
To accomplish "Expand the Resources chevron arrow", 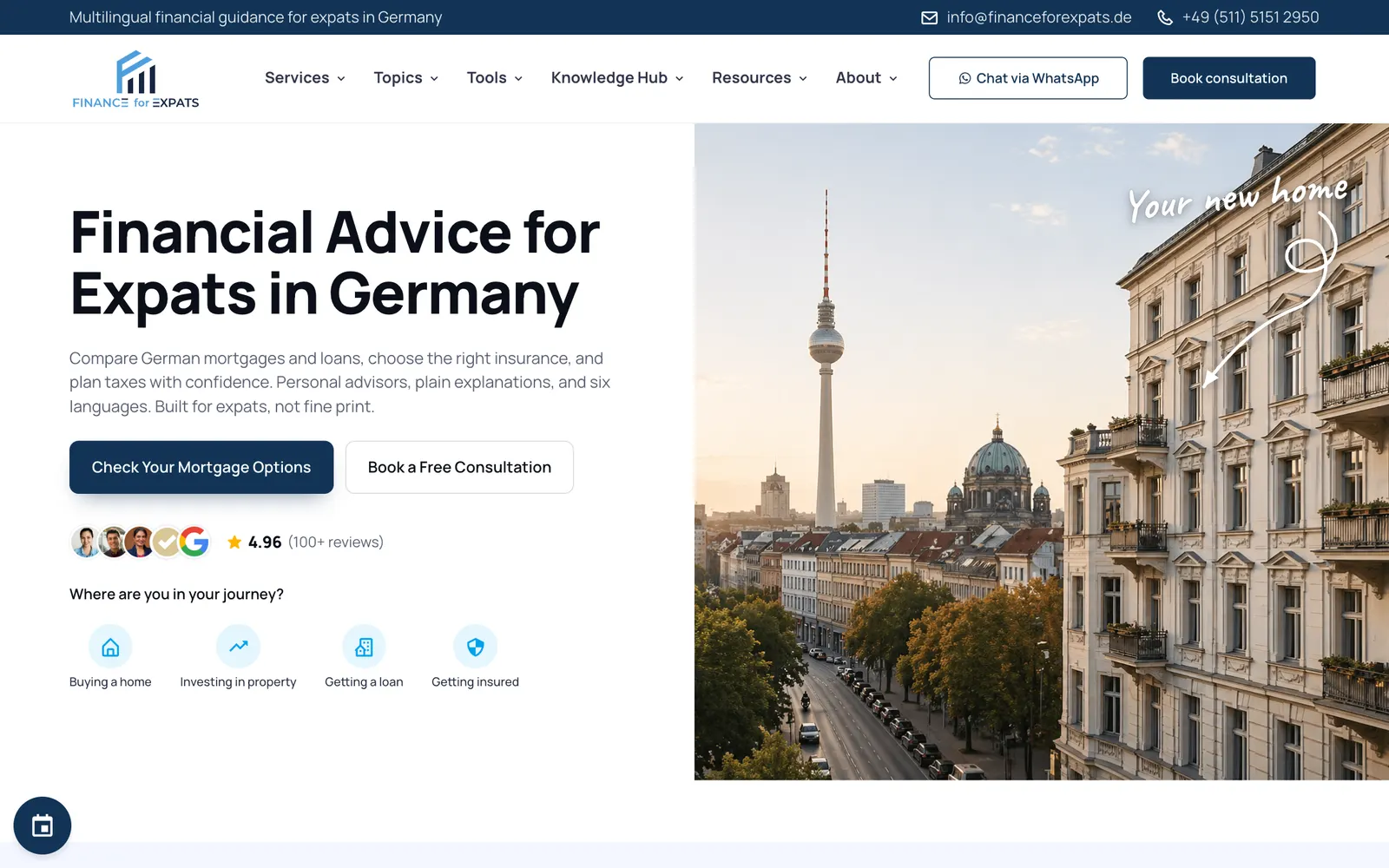I will pyautogui.click(x=803, y=78).
